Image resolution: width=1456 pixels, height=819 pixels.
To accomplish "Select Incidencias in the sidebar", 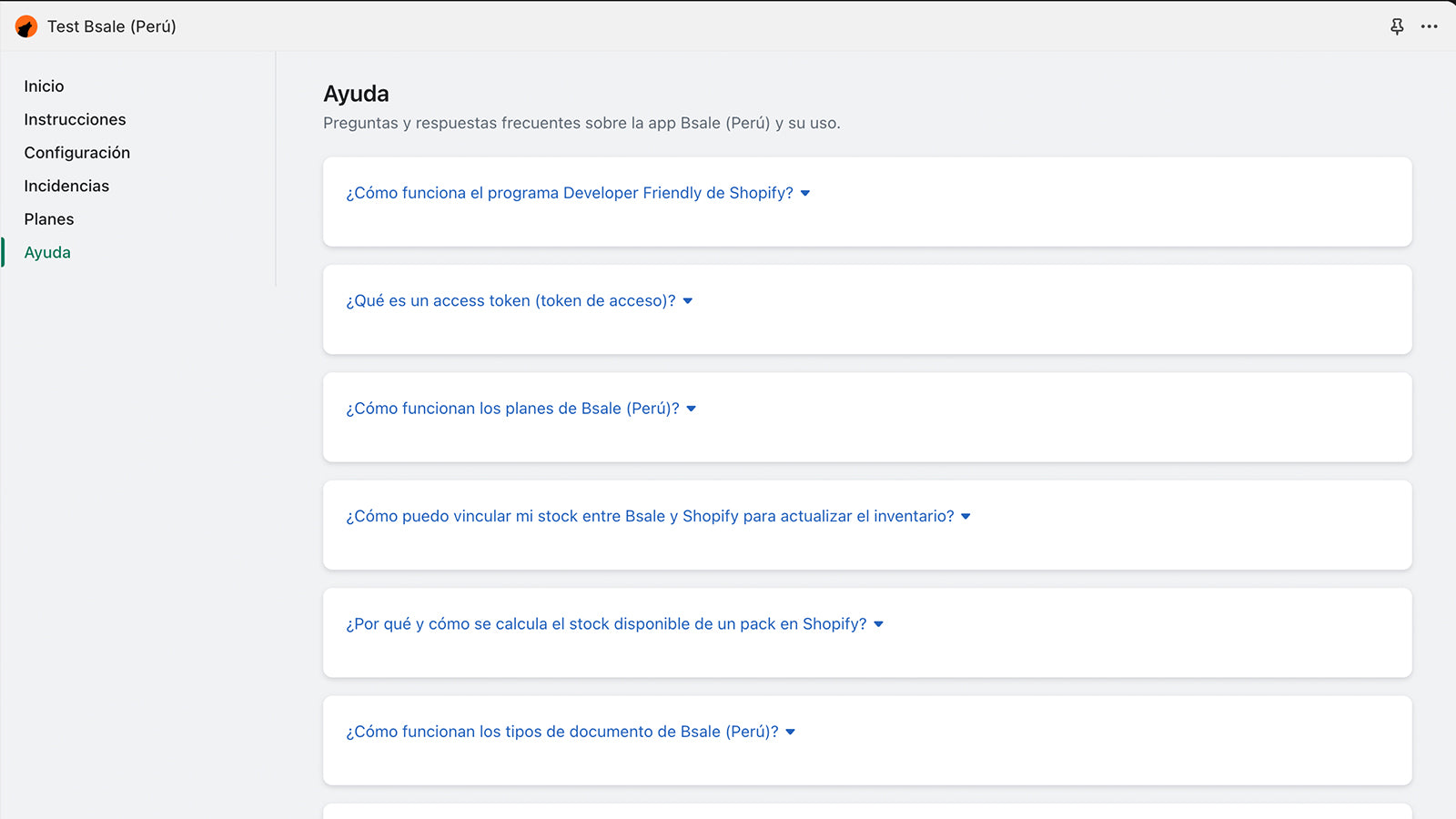I will point(66,186).
